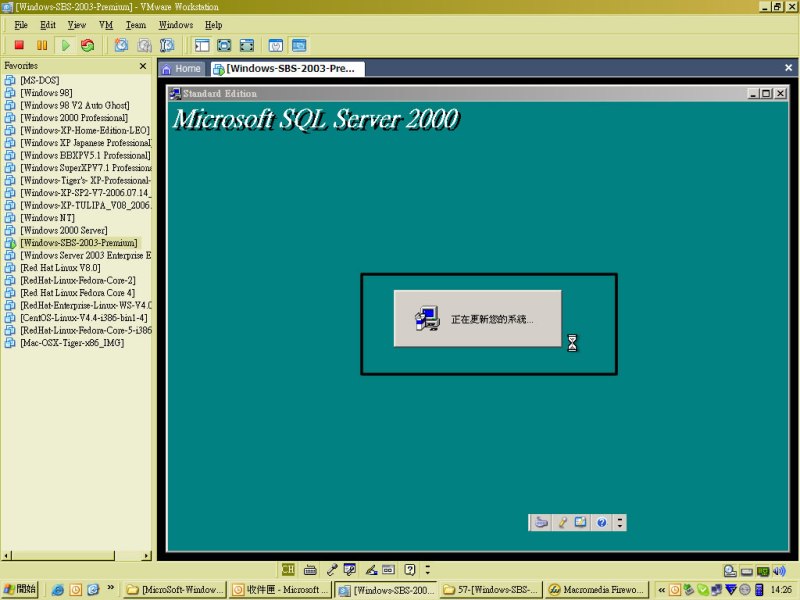This screenshot has width=800, height=600.
Task: Expand the guest IME toolbar options arrows
Action: (620, 522)
